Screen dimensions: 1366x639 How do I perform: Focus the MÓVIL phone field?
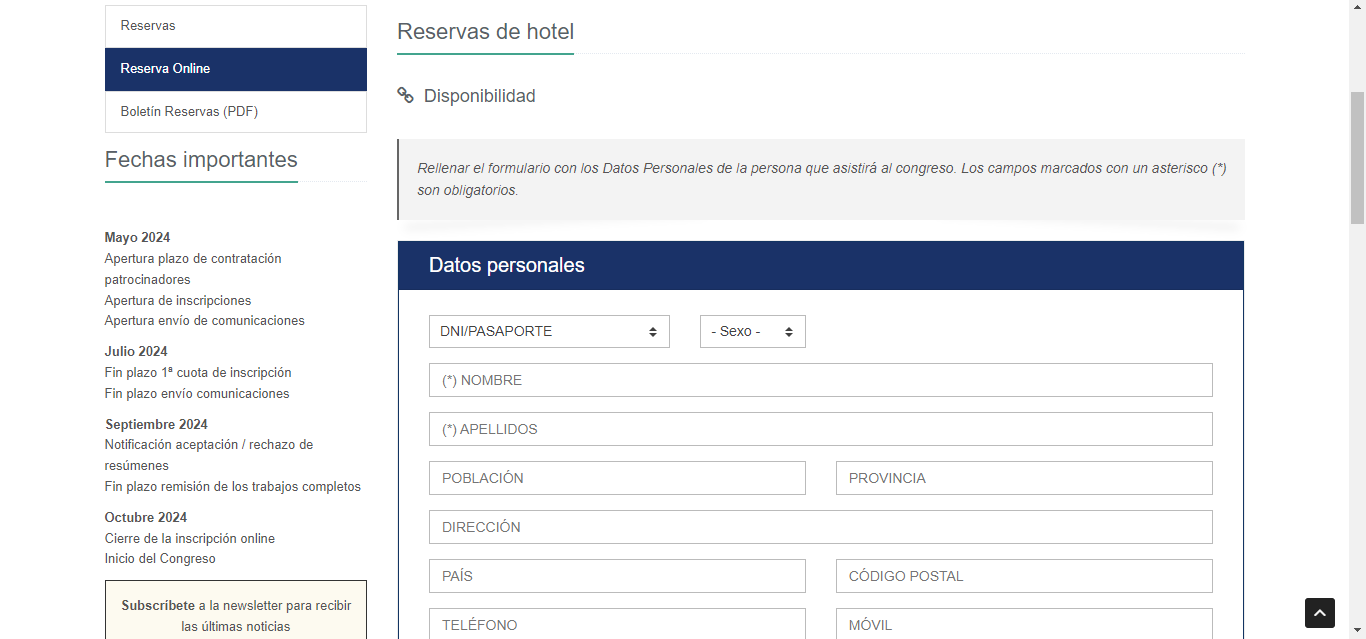point(1024,623)
